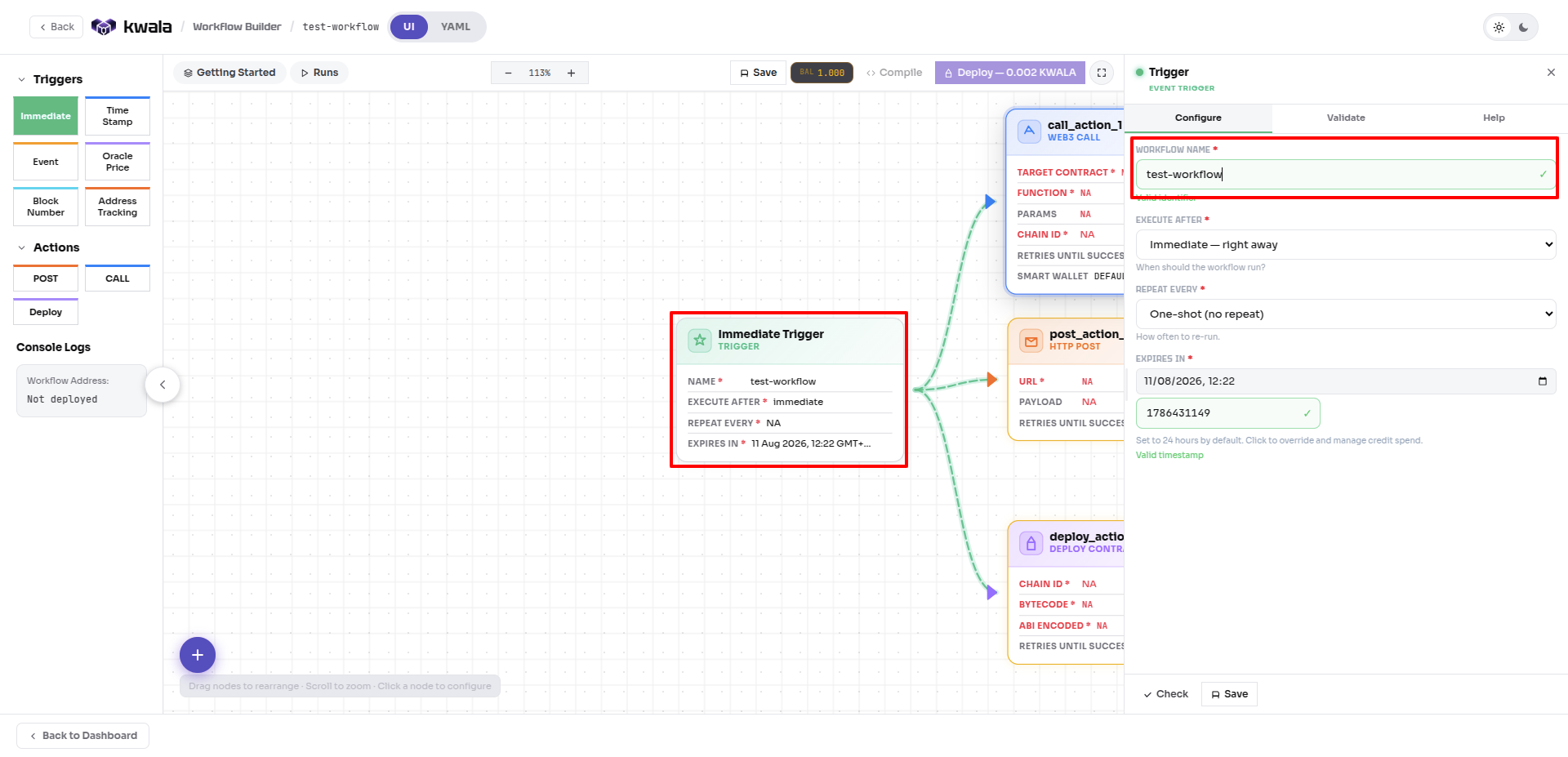The height and width of the screenshot is (757, 1568).
Task: Click call_action_1 web3 call icon
Action: point(1029,131)
